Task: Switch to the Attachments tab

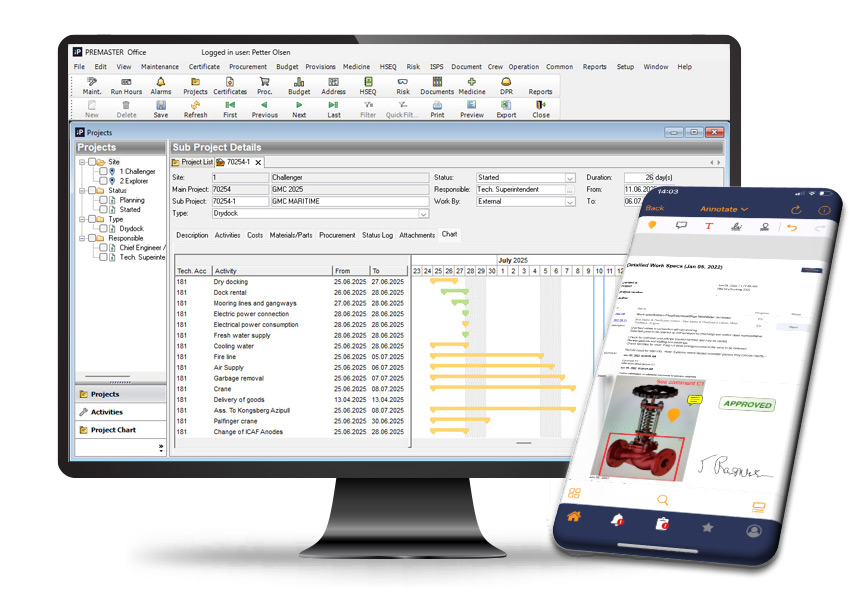Action: [x=417, y=235]
